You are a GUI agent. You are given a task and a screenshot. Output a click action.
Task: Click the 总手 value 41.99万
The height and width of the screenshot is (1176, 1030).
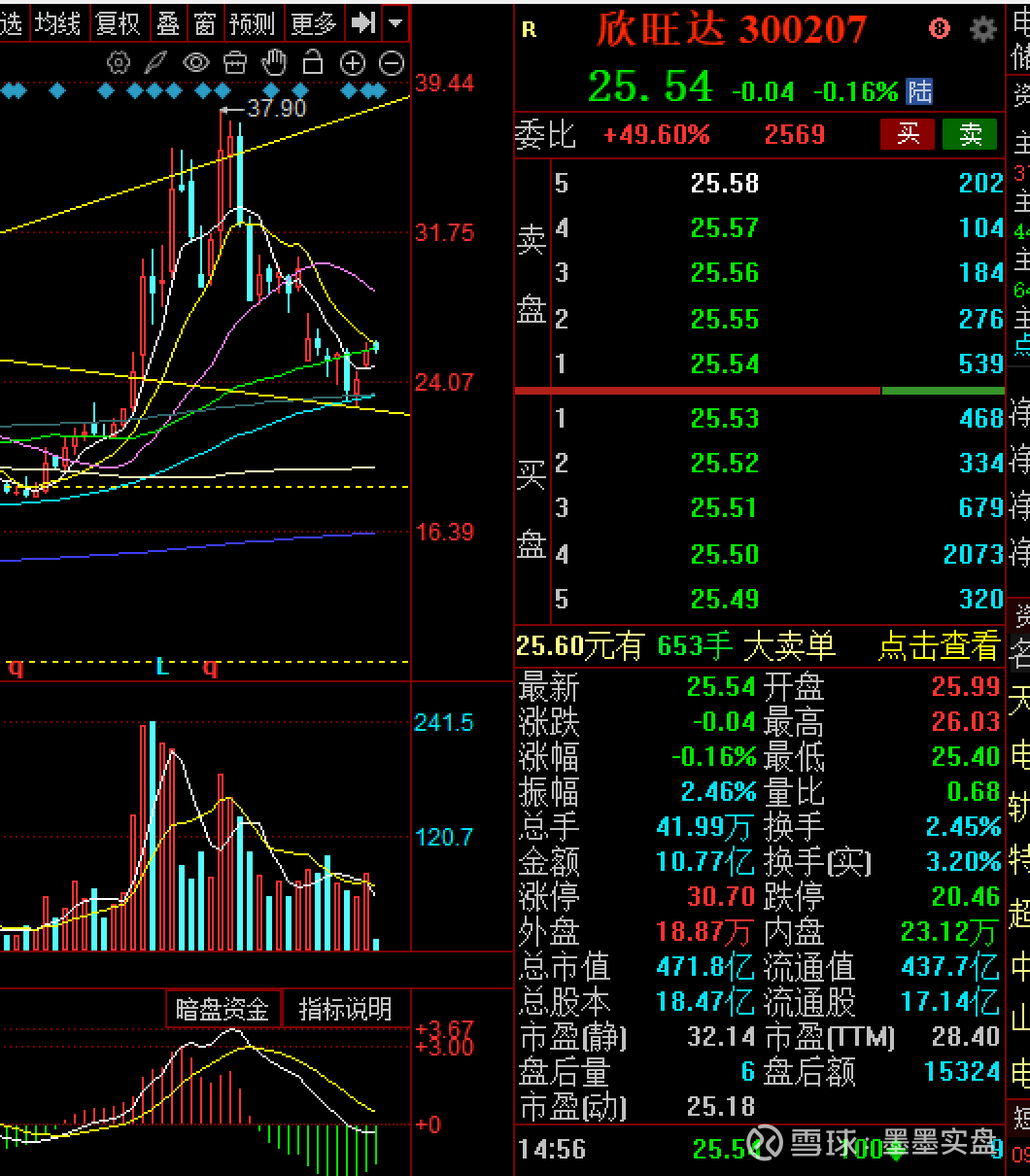pos(704,826)
